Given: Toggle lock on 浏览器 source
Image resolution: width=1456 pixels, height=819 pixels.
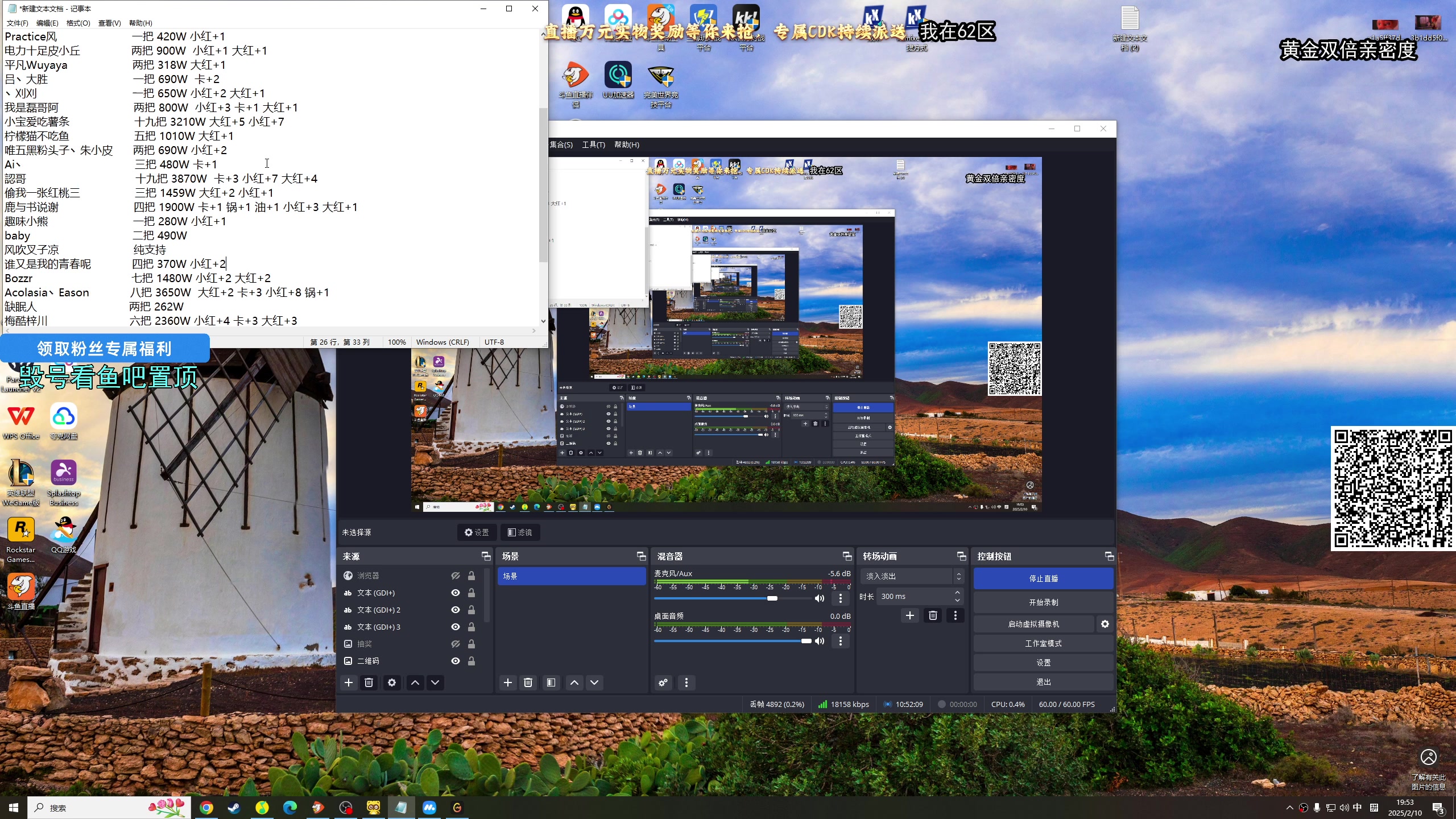Looking at the screenshot, I should pos(471,576).
